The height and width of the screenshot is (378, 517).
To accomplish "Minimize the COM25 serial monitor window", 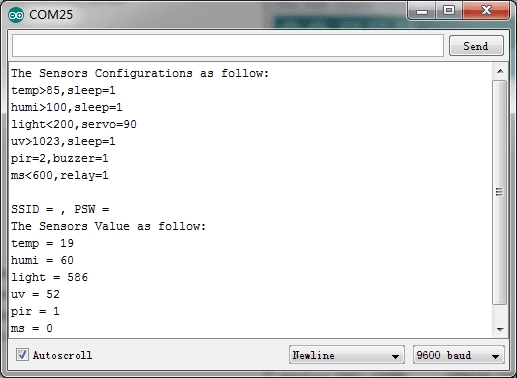I will coord(422,11).
